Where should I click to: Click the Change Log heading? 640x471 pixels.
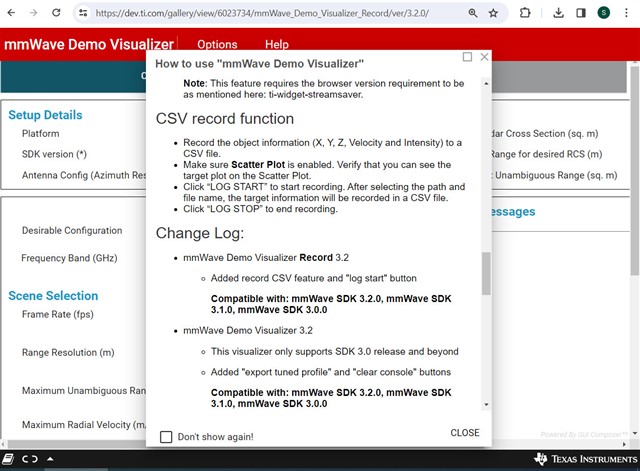pos(200,233)
